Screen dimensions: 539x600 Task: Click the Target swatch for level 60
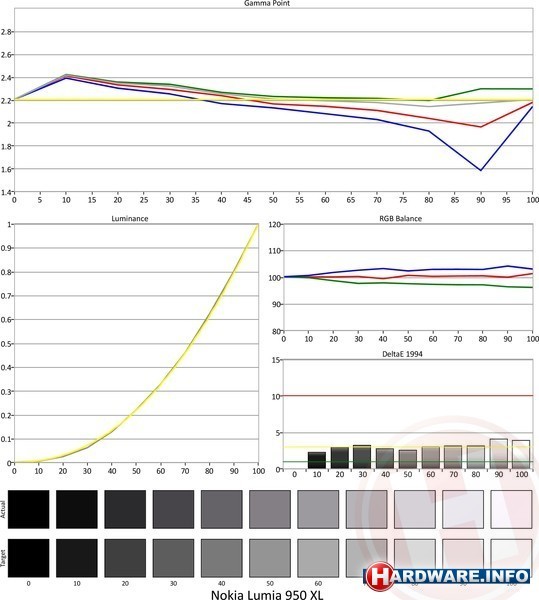tap(318, 558)
